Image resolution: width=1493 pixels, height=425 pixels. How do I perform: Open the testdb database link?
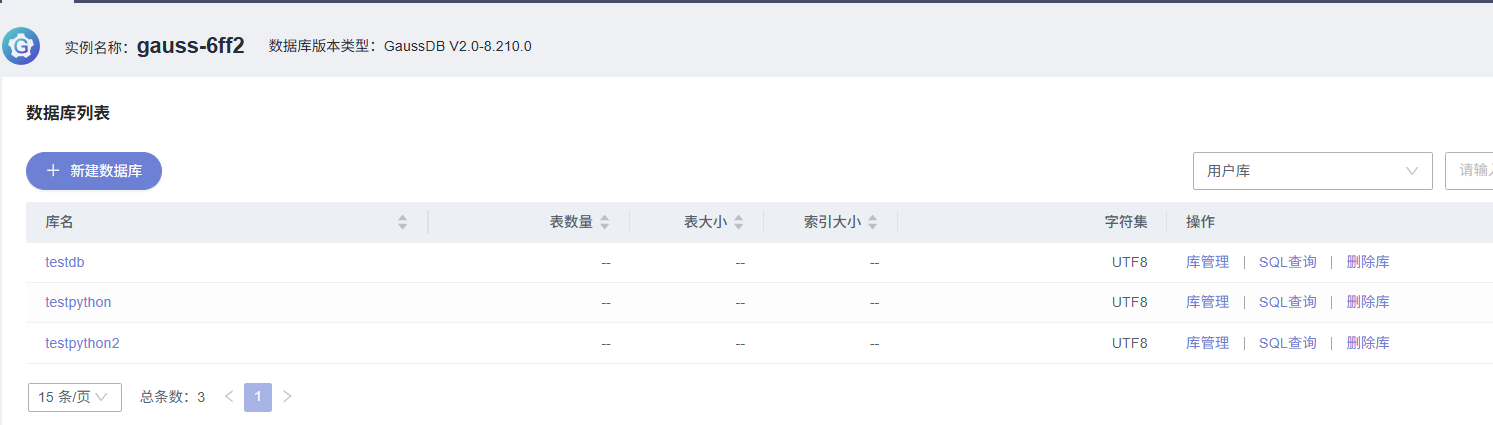(65, 262)
